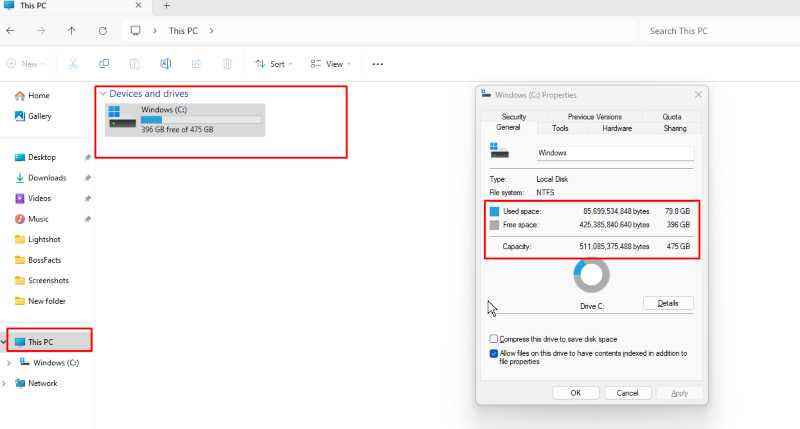Click the Forward navigation arrow

tap(41, 31)
